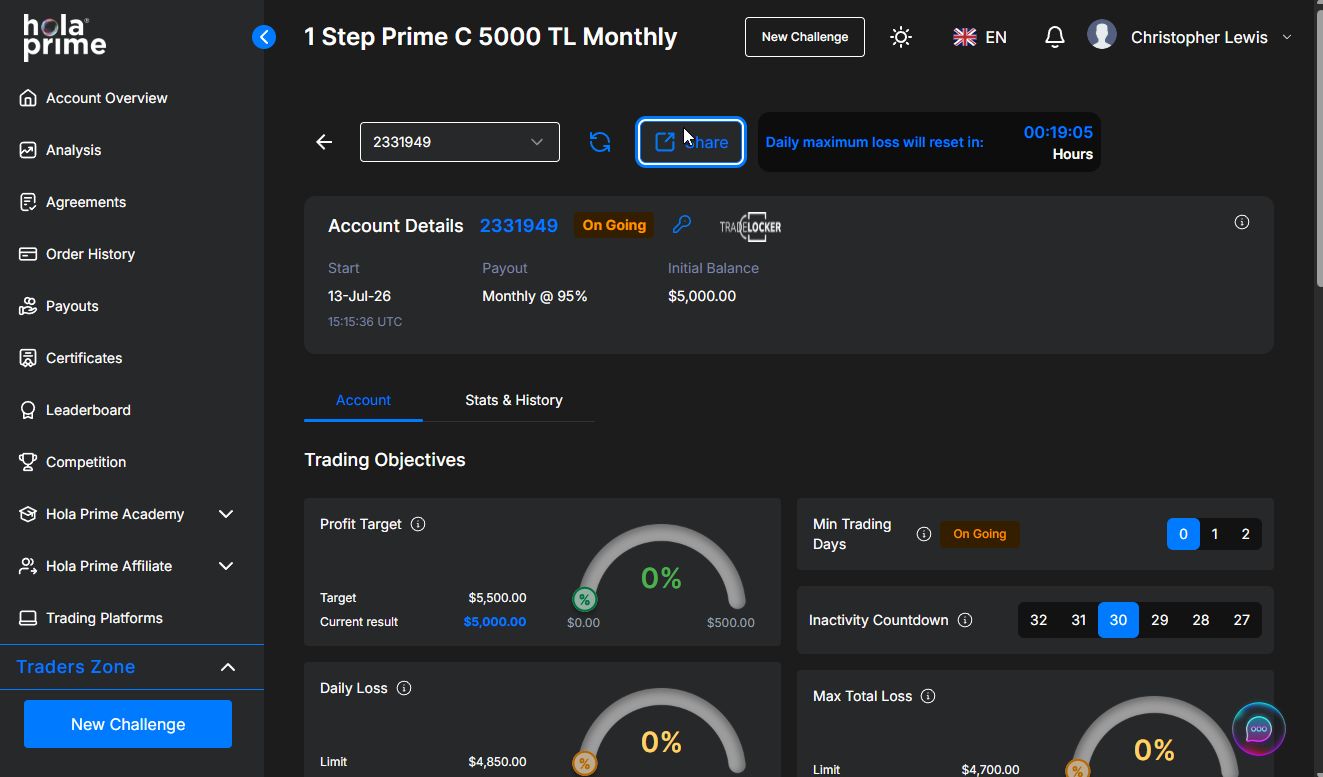This screenshot has height=777, width=1323.
Task: Expand the Christopher Lewis user menu
Action: (1211, 37)
